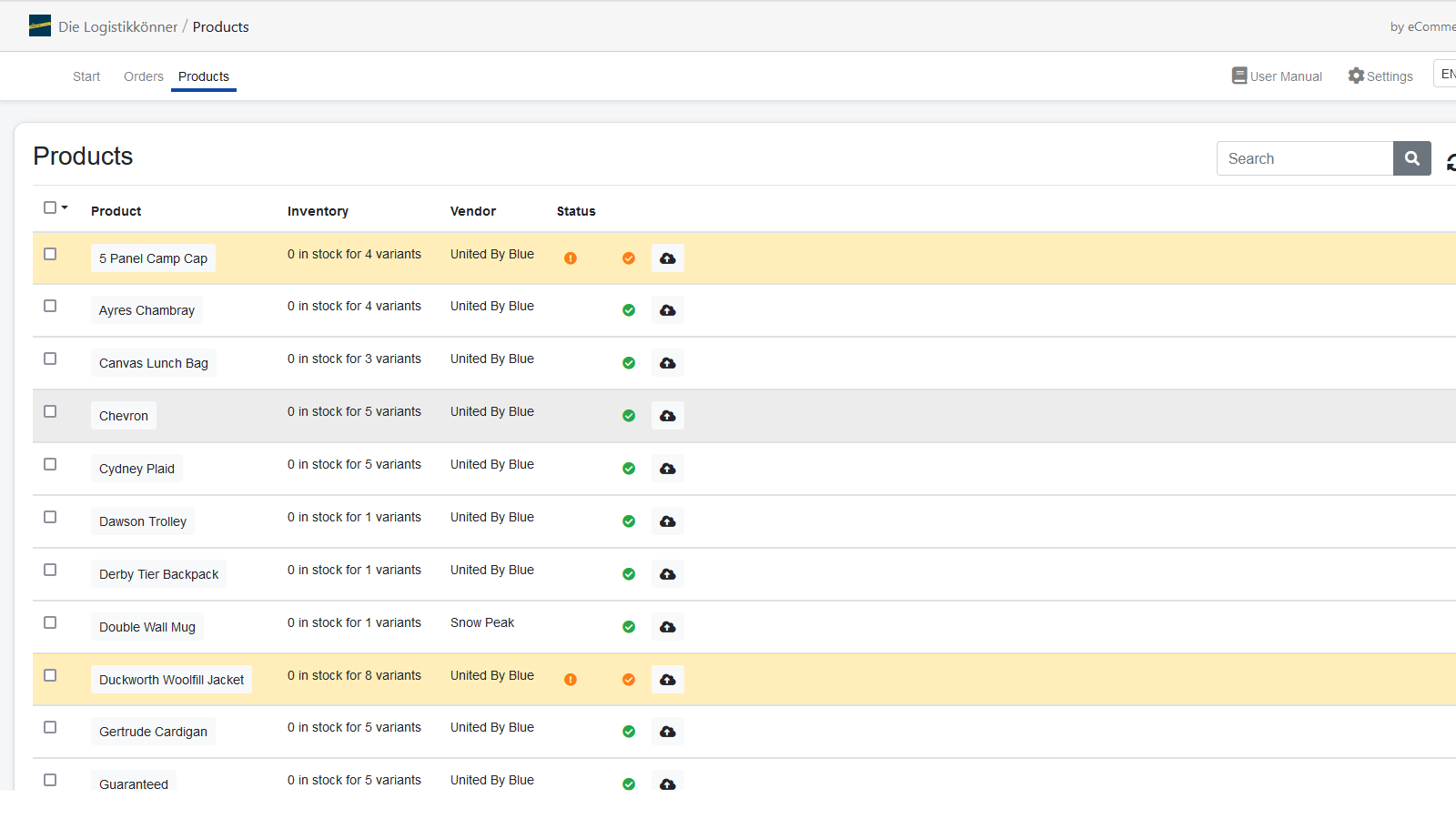Go to the Start tab
The height and width of the screenshot is (819, 1456).
[x=86, y=76]
